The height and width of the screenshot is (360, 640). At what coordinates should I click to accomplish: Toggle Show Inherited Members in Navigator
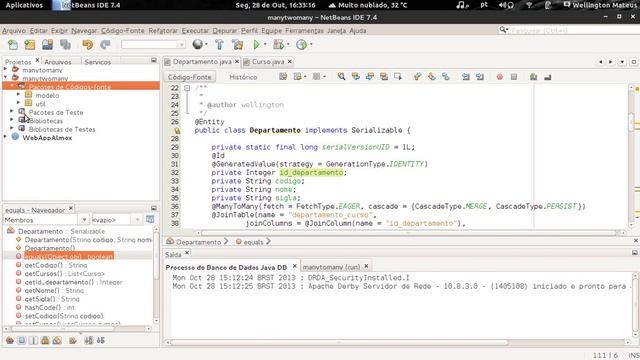click(x=10, y=340)
